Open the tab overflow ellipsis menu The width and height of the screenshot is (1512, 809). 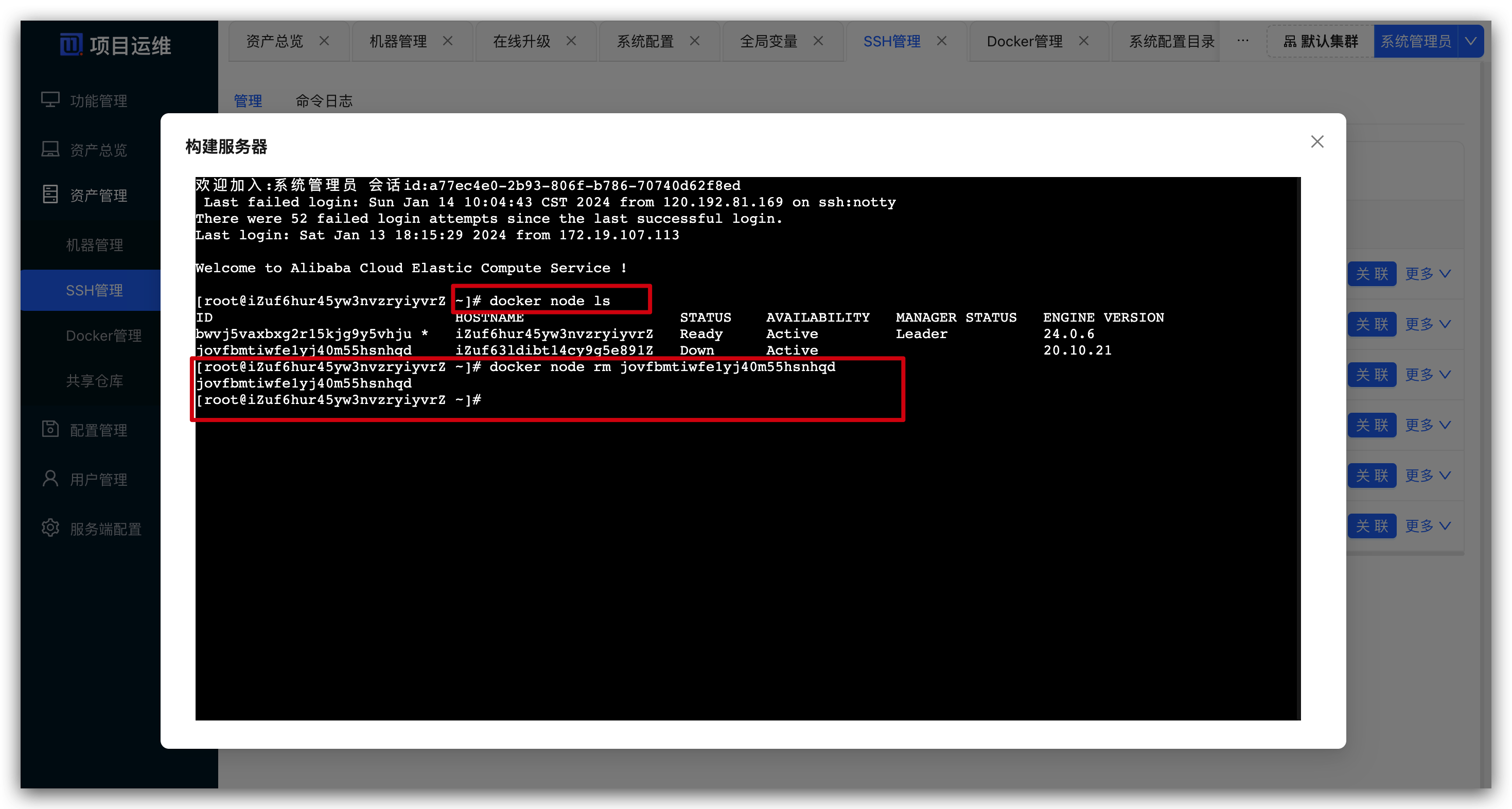pyautogui.click(x=1242, y=41)
